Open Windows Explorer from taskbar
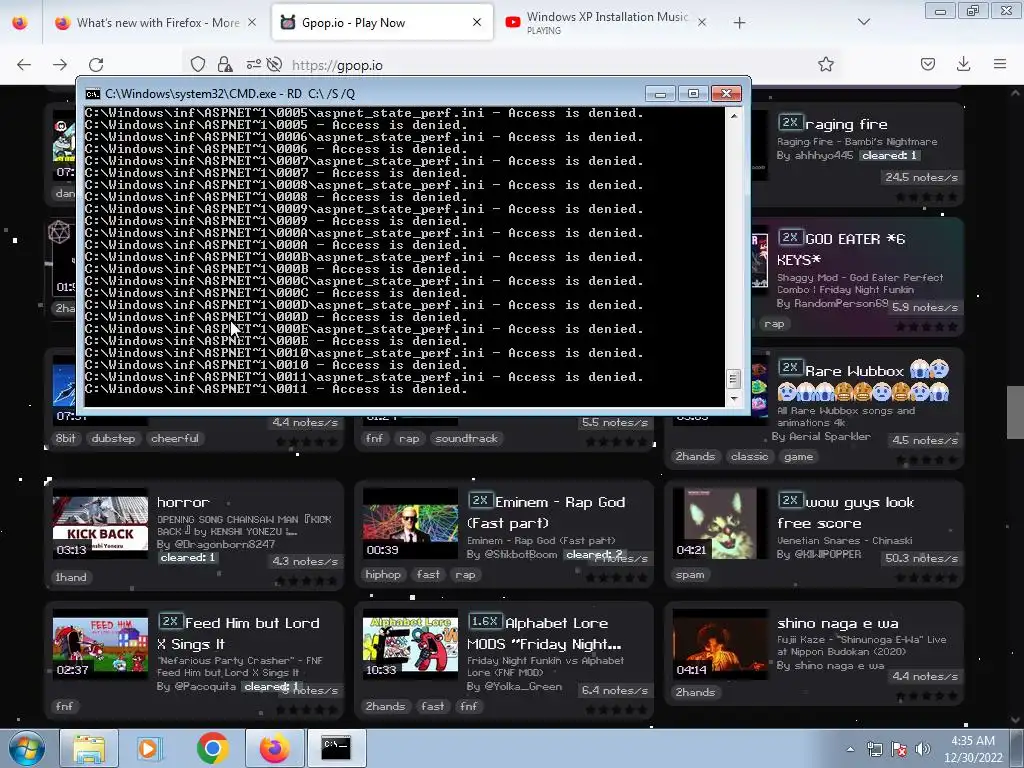 (x=89, y=748)
